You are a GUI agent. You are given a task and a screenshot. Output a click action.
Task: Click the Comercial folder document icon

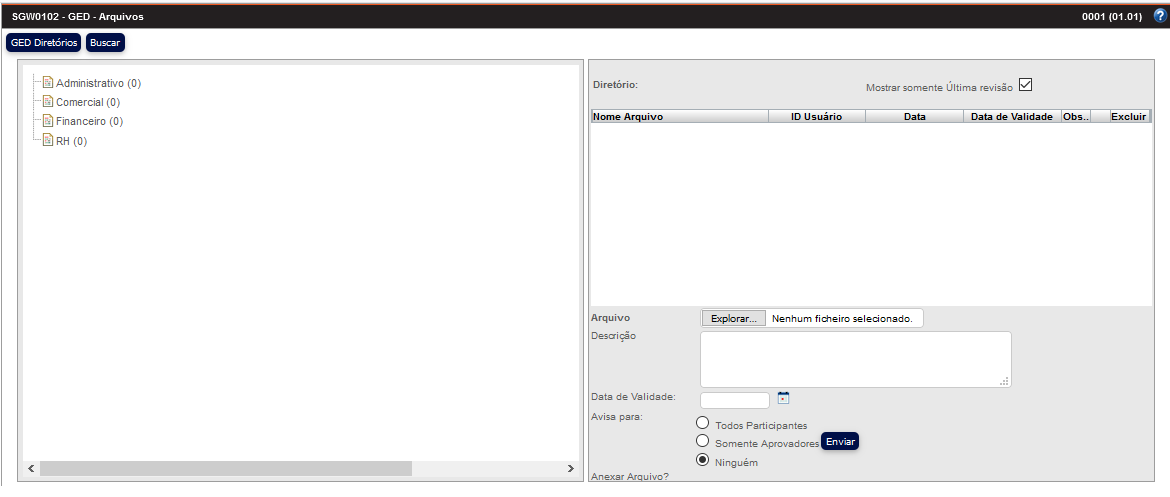(47, 102)
